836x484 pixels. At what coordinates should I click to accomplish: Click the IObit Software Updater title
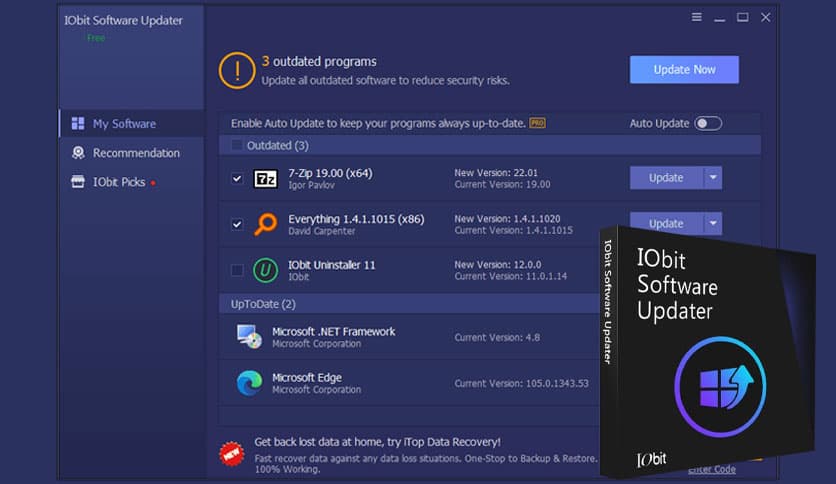click(123, 20)
